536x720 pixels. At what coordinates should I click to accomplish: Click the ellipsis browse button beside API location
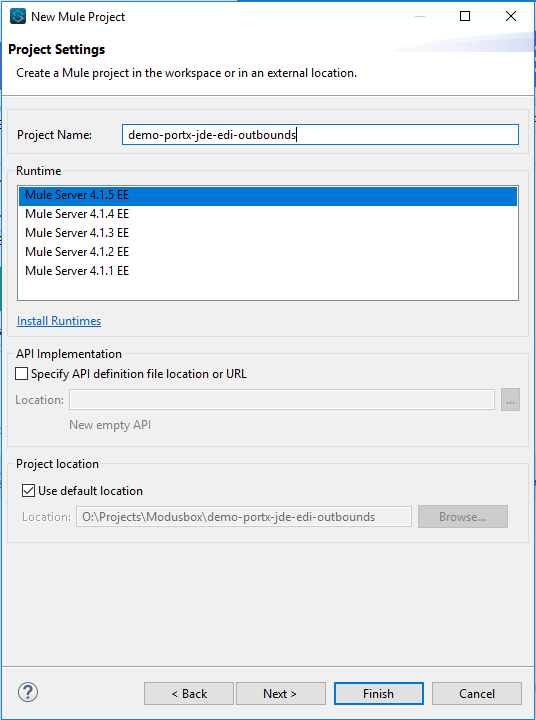[x=510, y=399]
